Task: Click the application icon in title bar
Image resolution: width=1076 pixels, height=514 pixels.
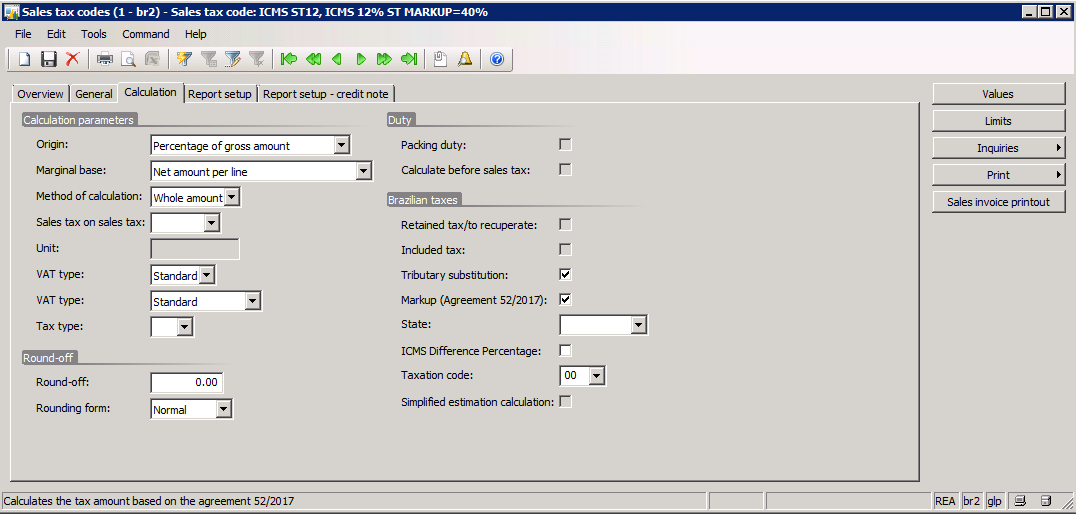Action: [x=11, y=11]
